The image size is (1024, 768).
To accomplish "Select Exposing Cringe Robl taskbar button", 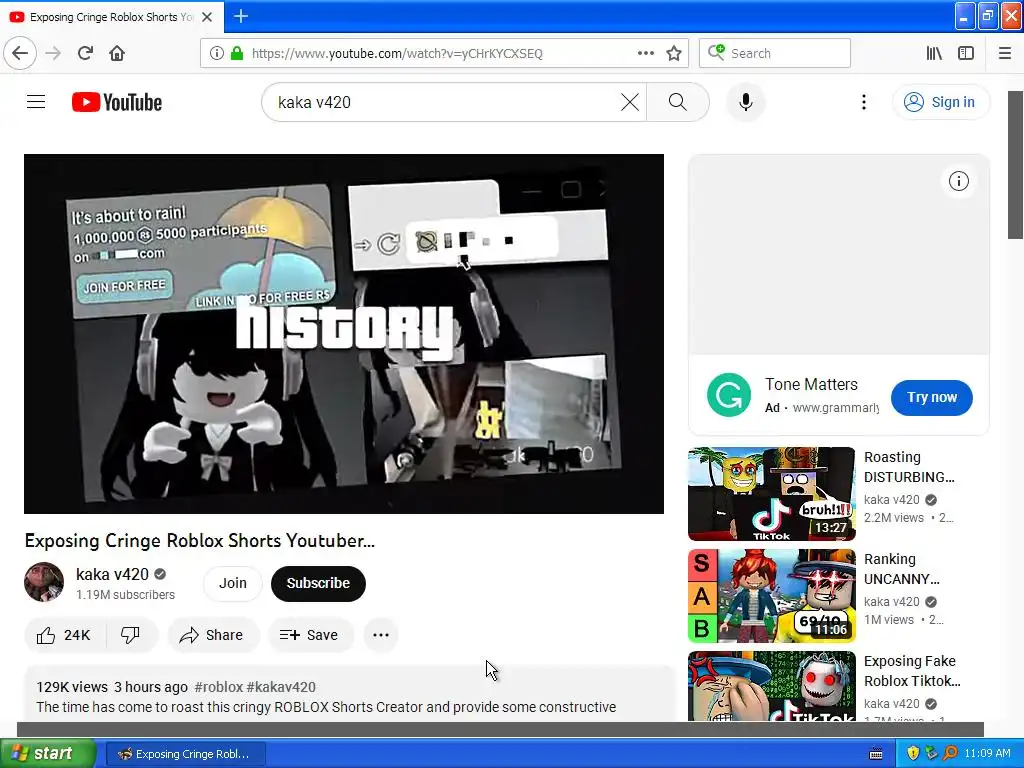I will point(185,754).
